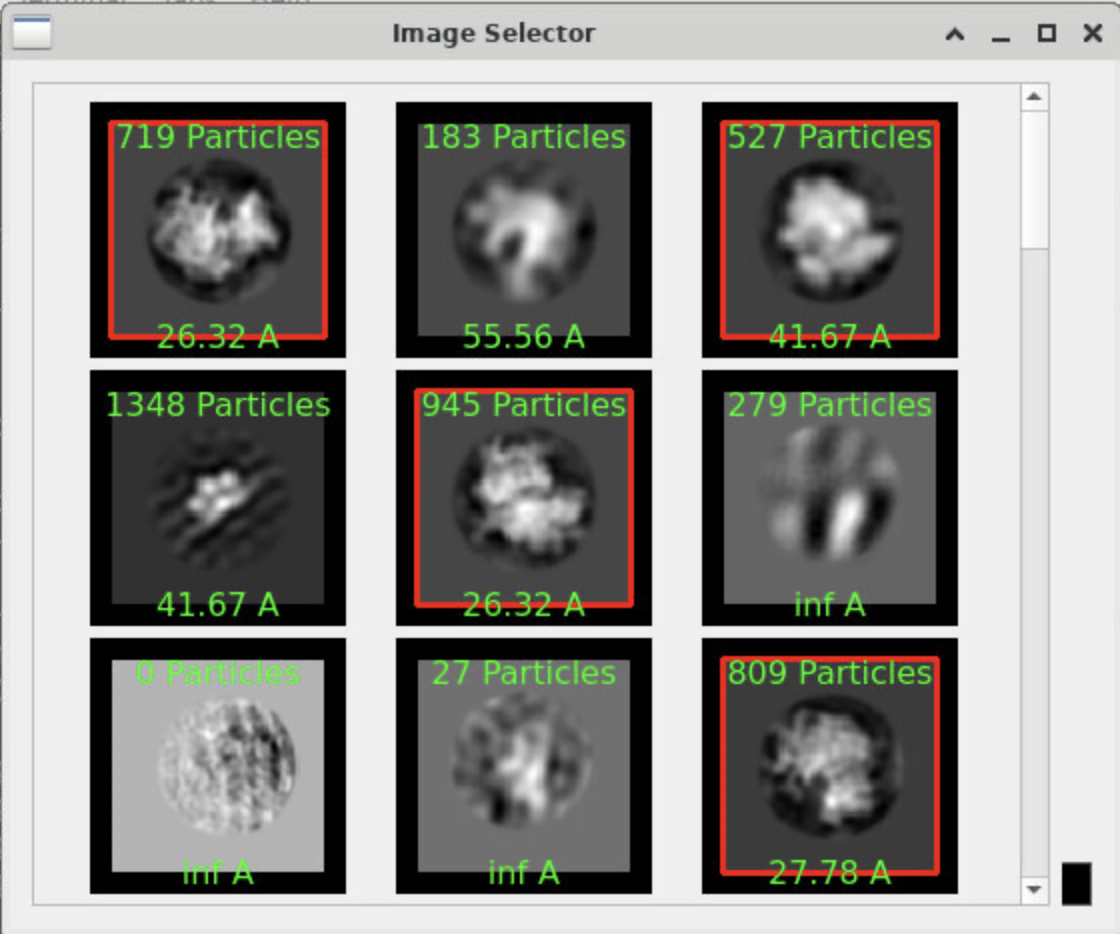
Task: Minimize the Image Selector window
Action: (x=1001, y=34)
